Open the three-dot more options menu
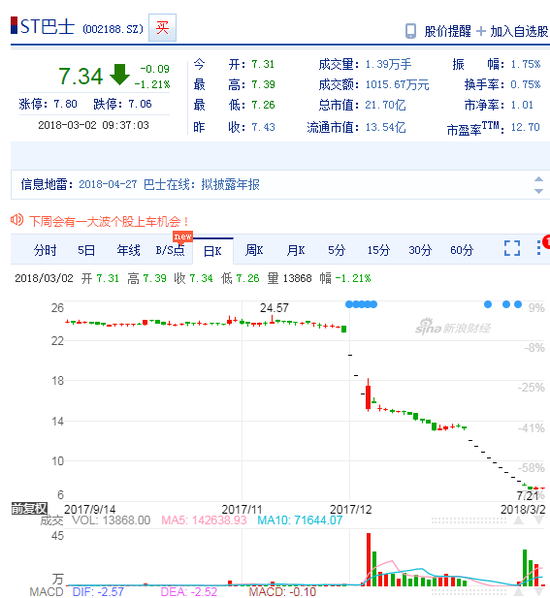This screenshot has width=550, height=598. (539, 248)
